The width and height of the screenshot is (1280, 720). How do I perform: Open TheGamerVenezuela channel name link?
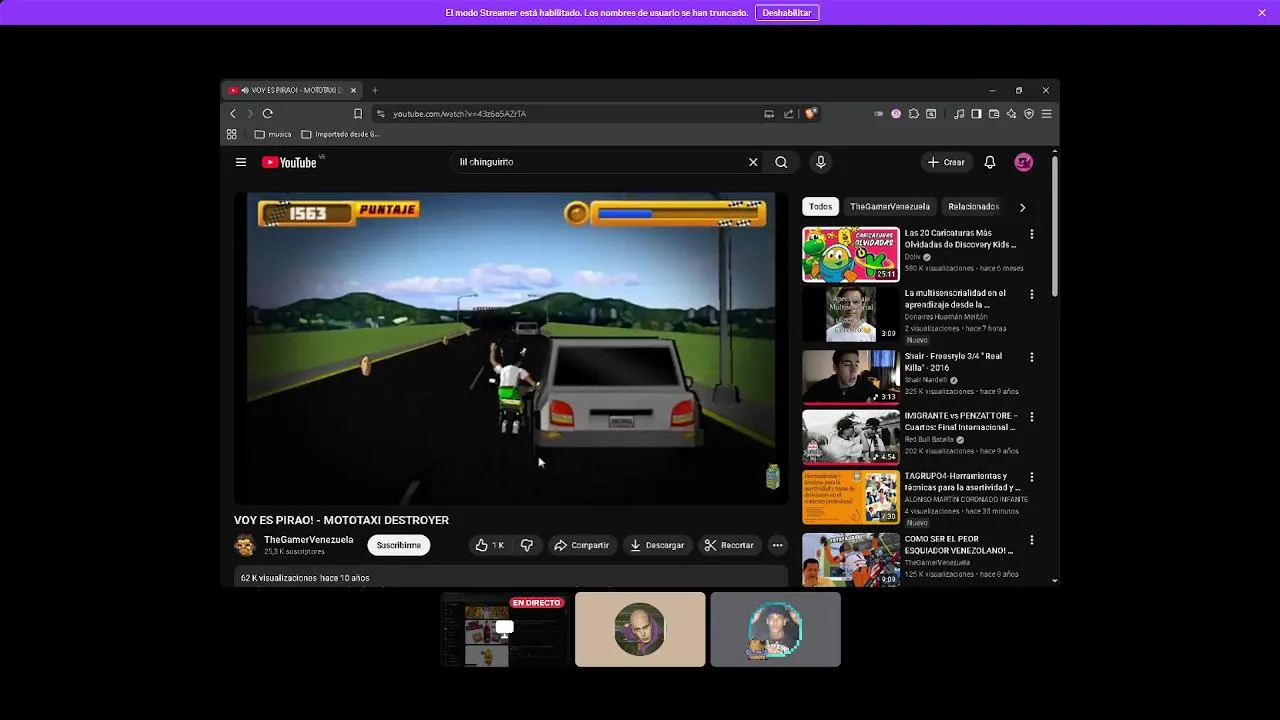[x=309, y=540]
